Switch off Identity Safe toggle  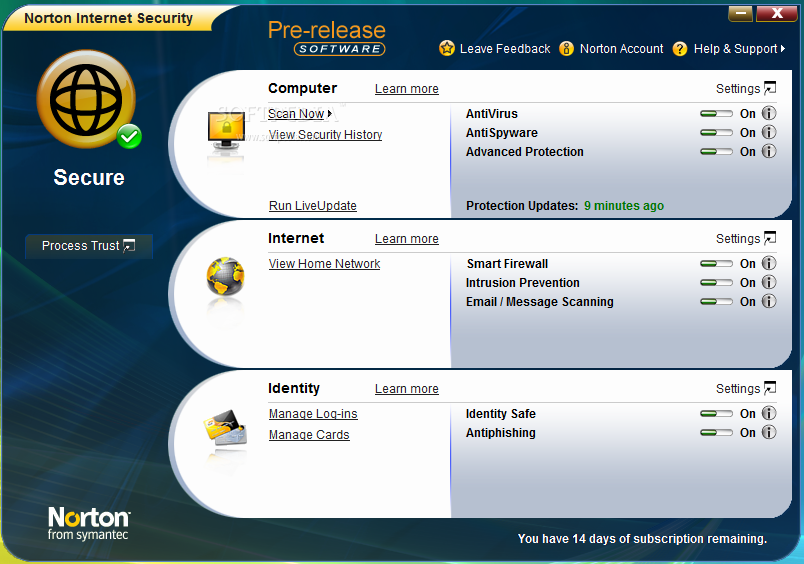716,414
